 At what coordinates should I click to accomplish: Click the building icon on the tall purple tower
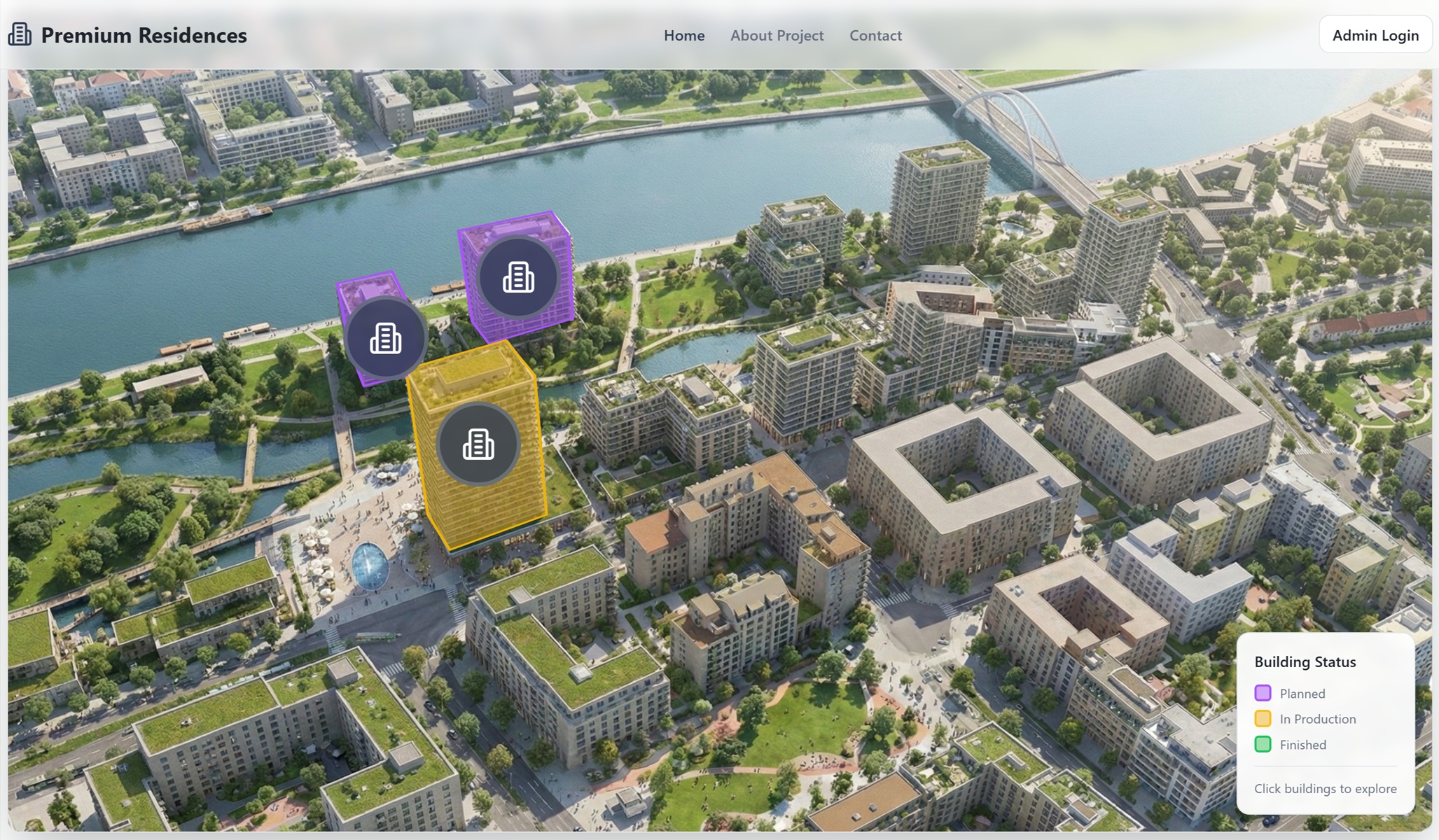point(517,277)
